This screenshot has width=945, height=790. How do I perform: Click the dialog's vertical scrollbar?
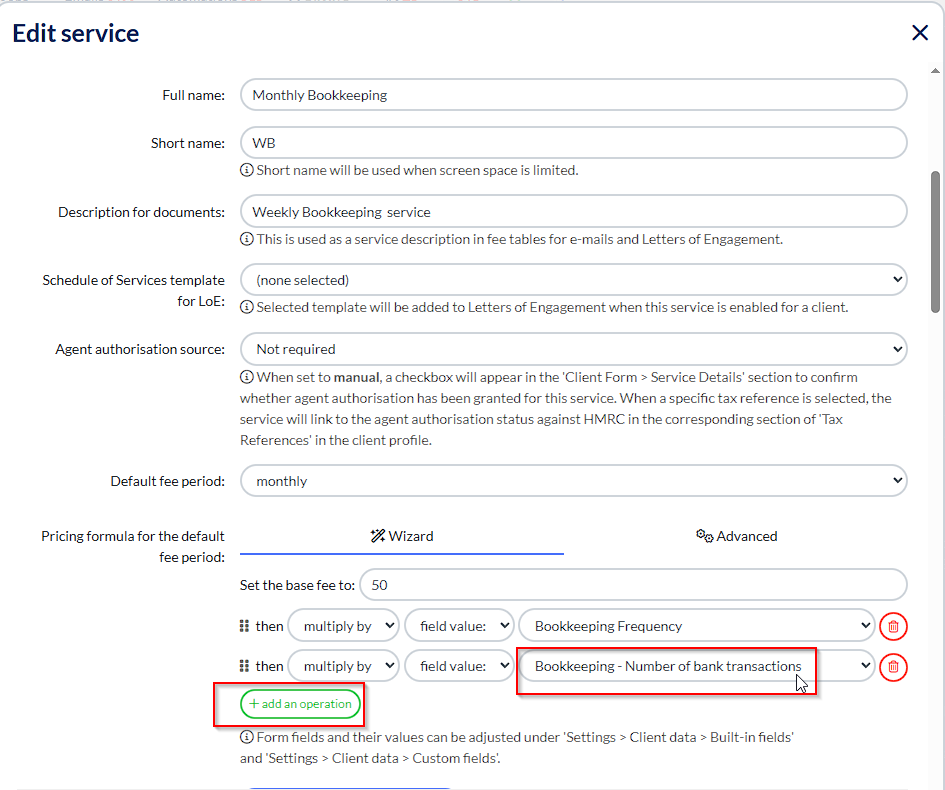click(x=935, y=240)
